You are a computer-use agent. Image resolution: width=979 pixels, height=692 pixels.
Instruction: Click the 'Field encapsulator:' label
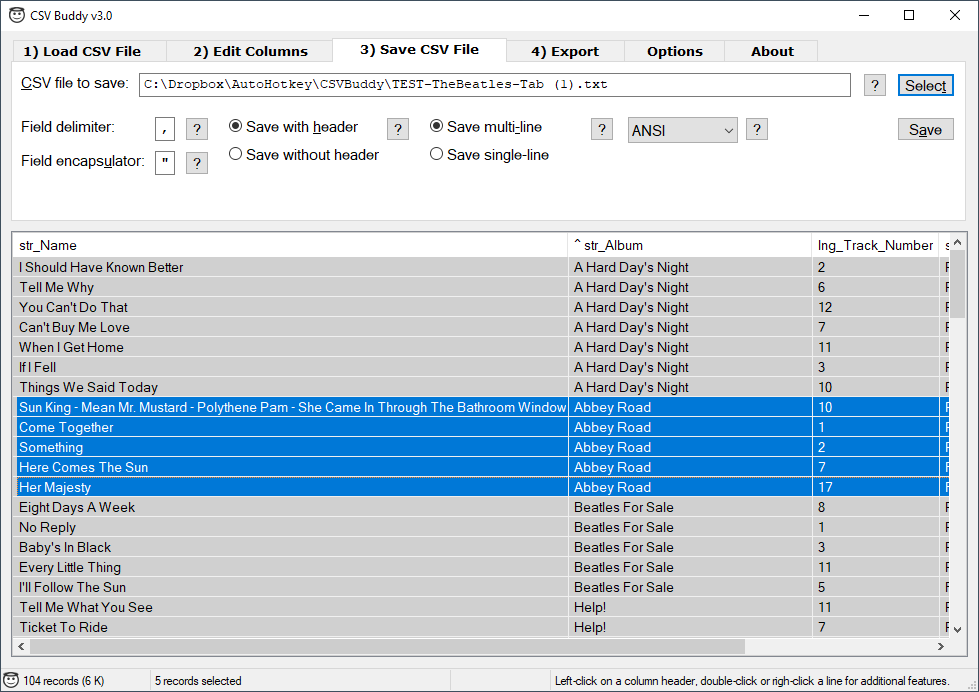click(83, 161)
